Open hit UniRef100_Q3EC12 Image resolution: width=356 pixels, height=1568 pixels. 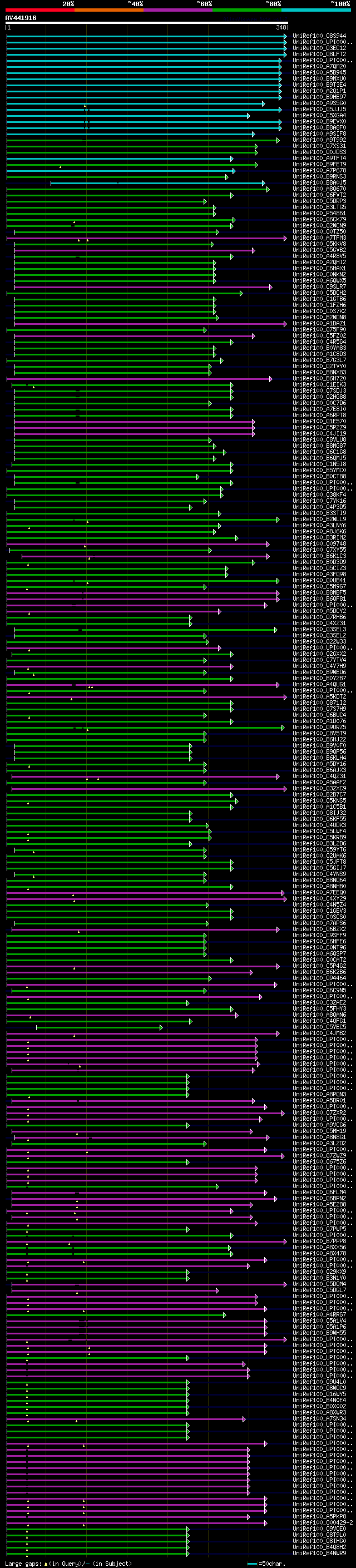tap(319, 48)
